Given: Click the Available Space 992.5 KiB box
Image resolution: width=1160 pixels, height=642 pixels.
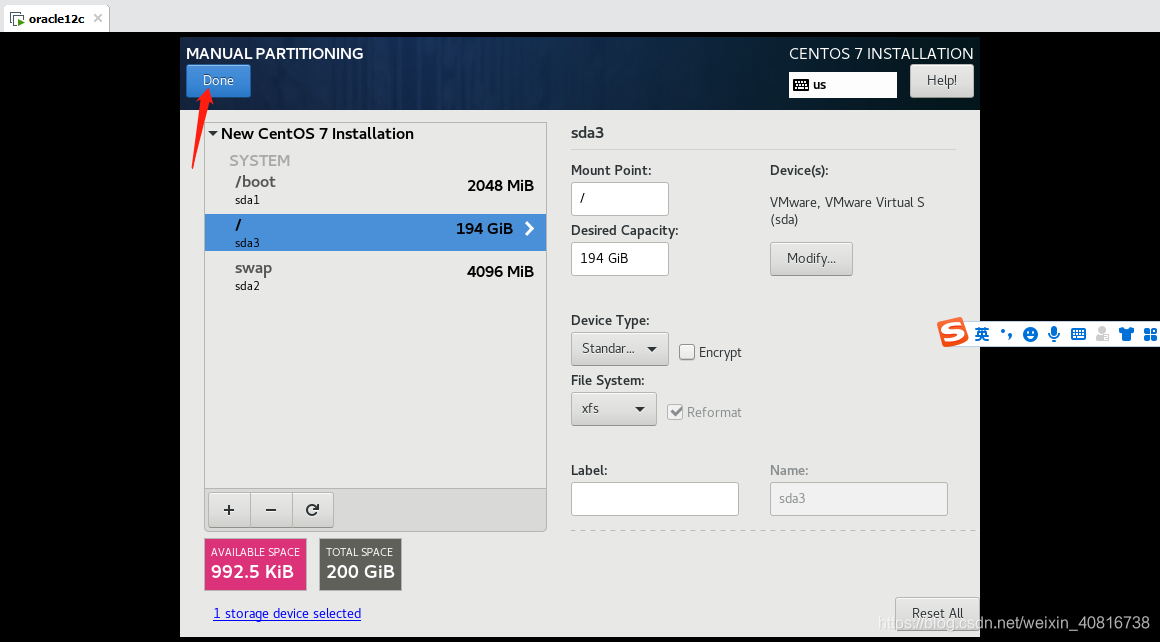Looking at the screenshot, I should coord(255,564).
